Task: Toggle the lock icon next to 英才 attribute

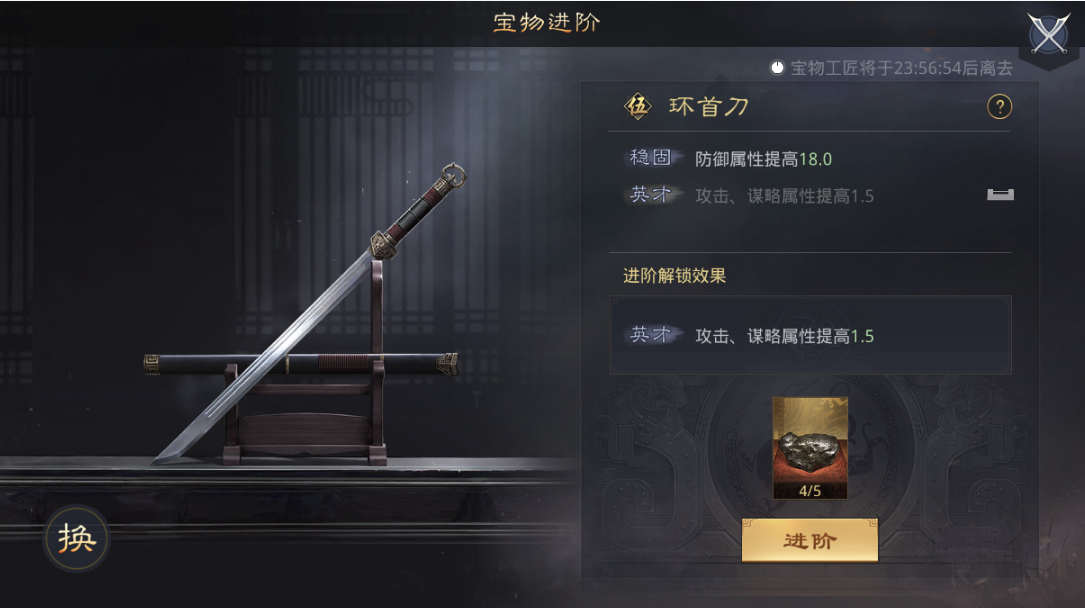Action: tap(1000, 195)
